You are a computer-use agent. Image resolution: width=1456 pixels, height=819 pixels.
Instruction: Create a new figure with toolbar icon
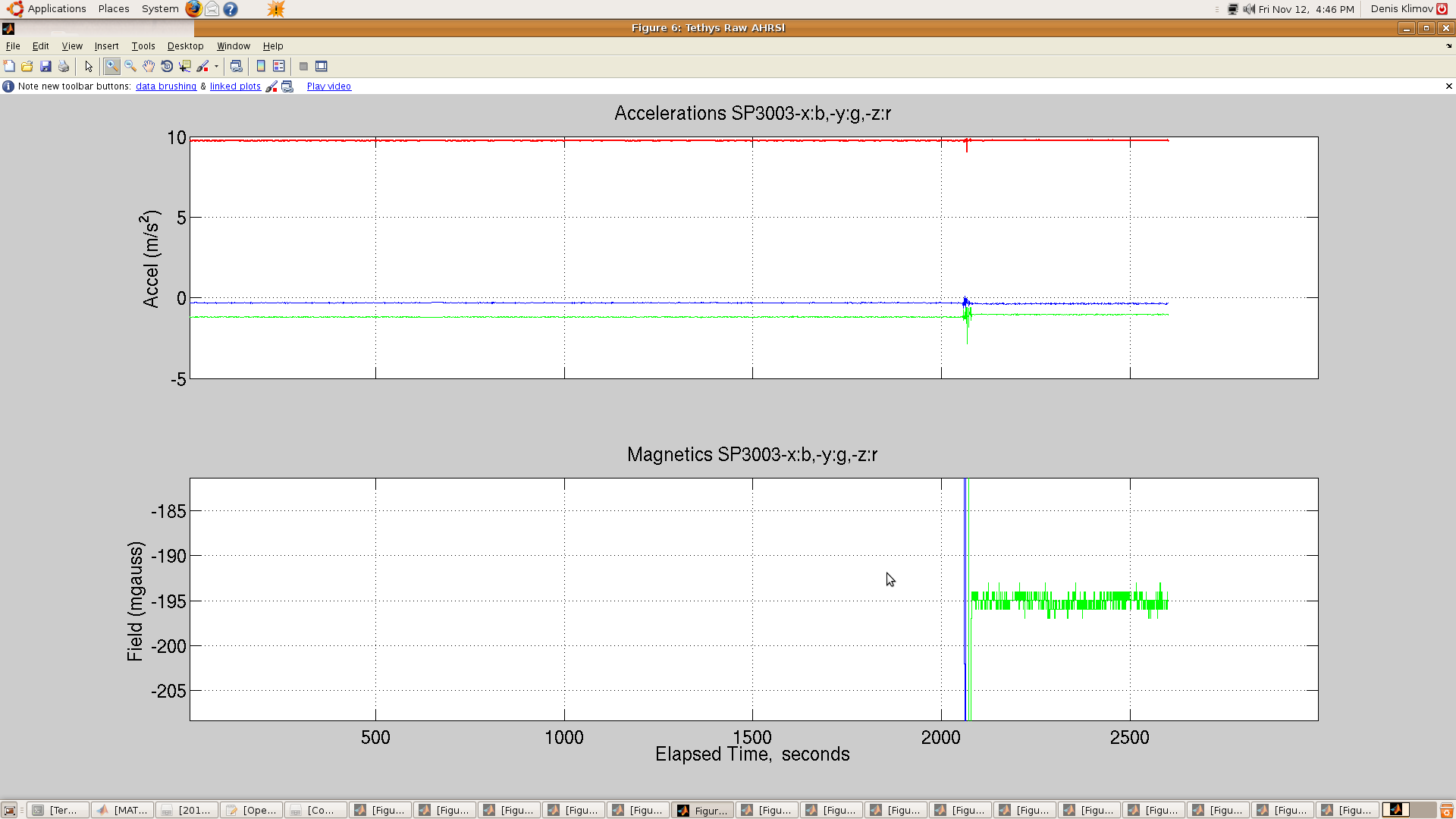coord(10,67)
